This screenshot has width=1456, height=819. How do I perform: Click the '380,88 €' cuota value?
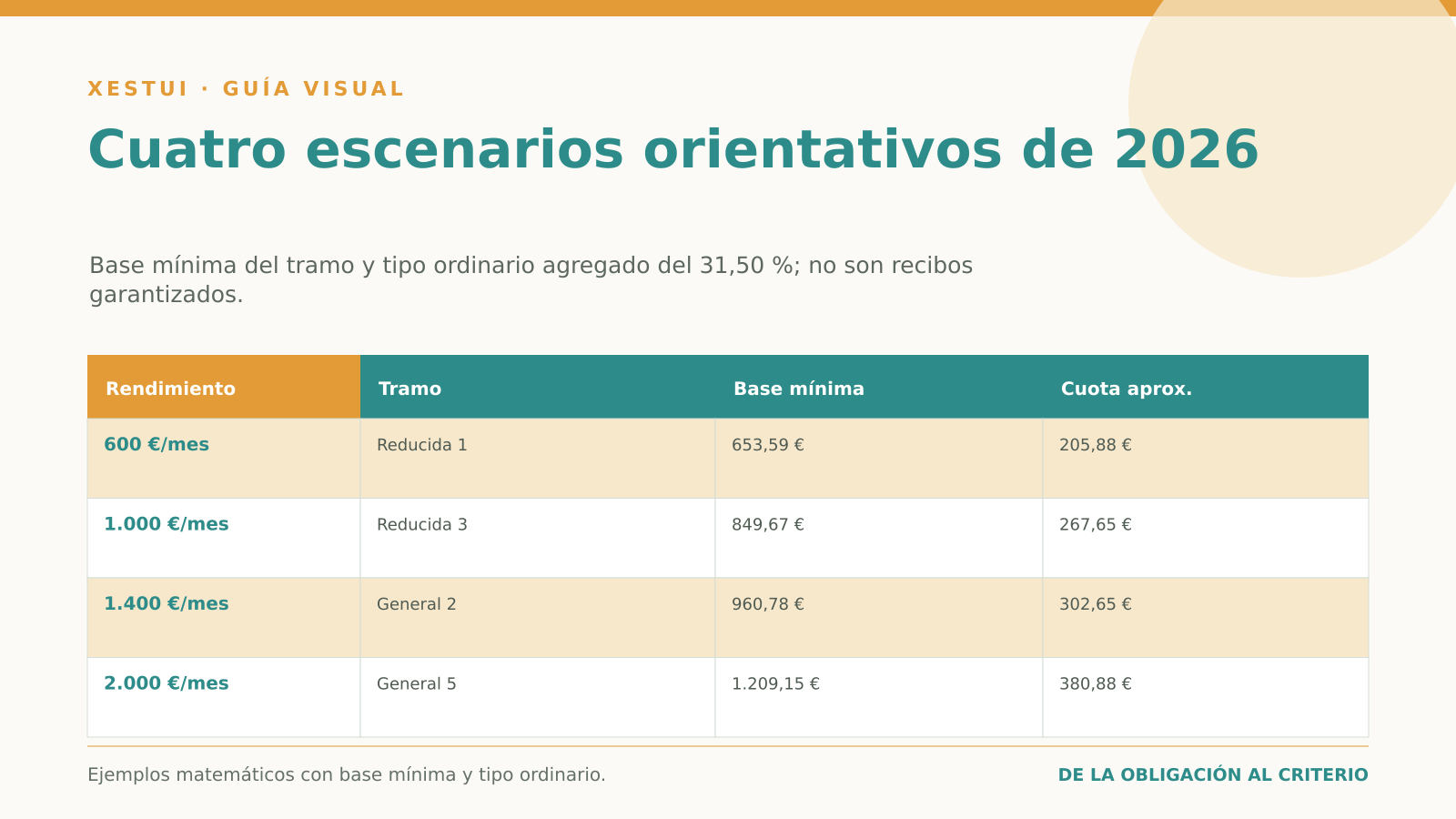point(1096,684)
